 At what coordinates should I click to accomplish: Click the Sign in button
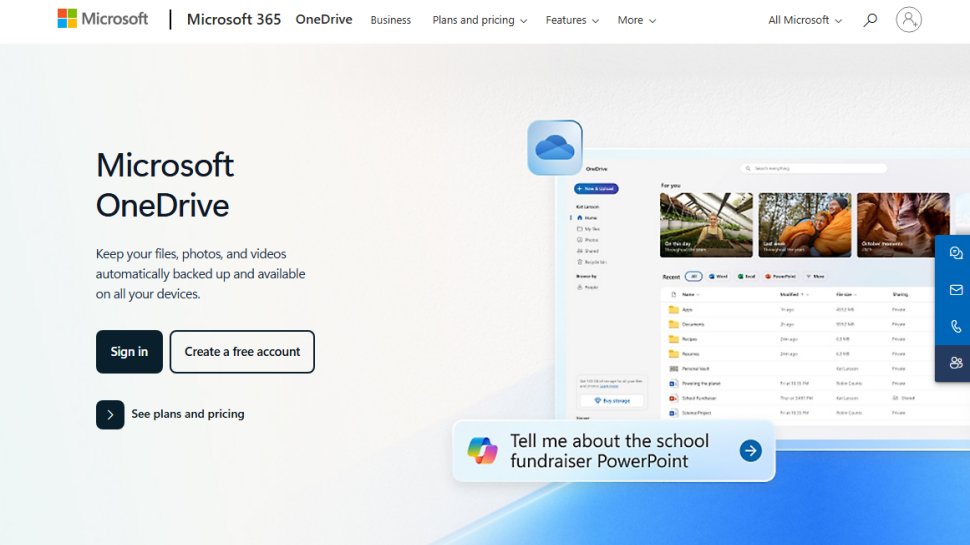pos(129,351)
